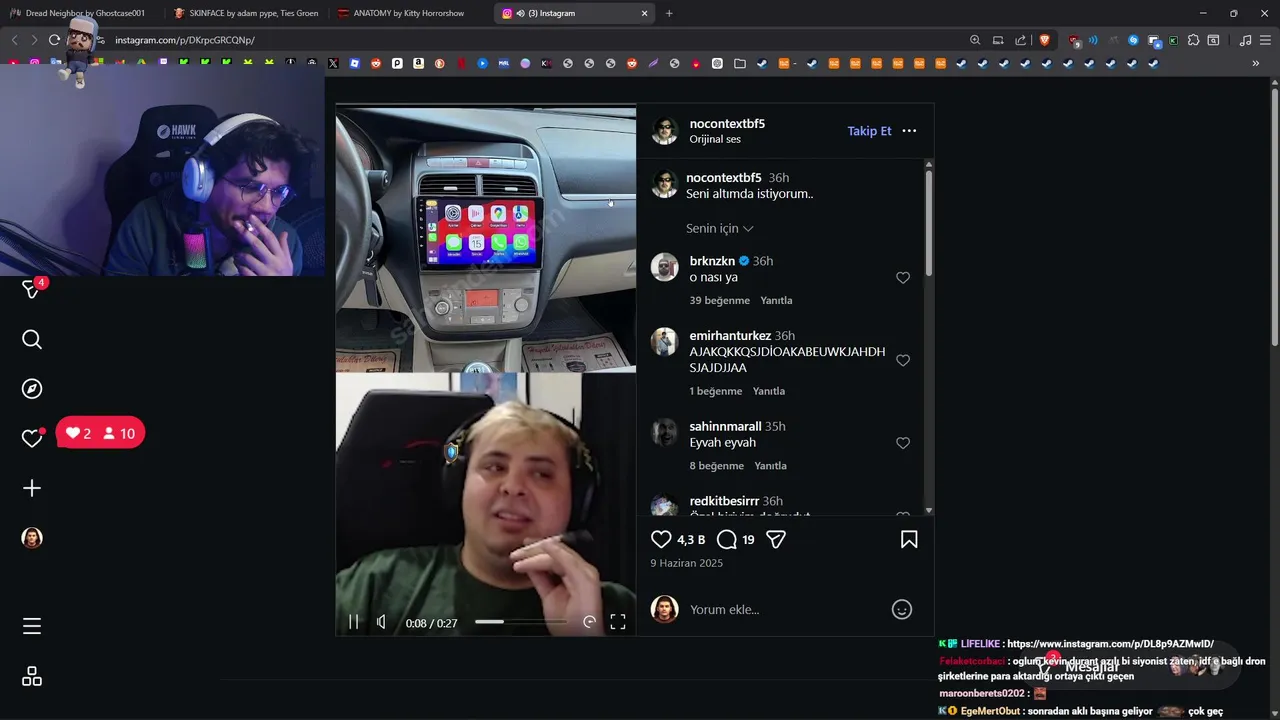Save the post with bookmark icon

pos(909,539)
